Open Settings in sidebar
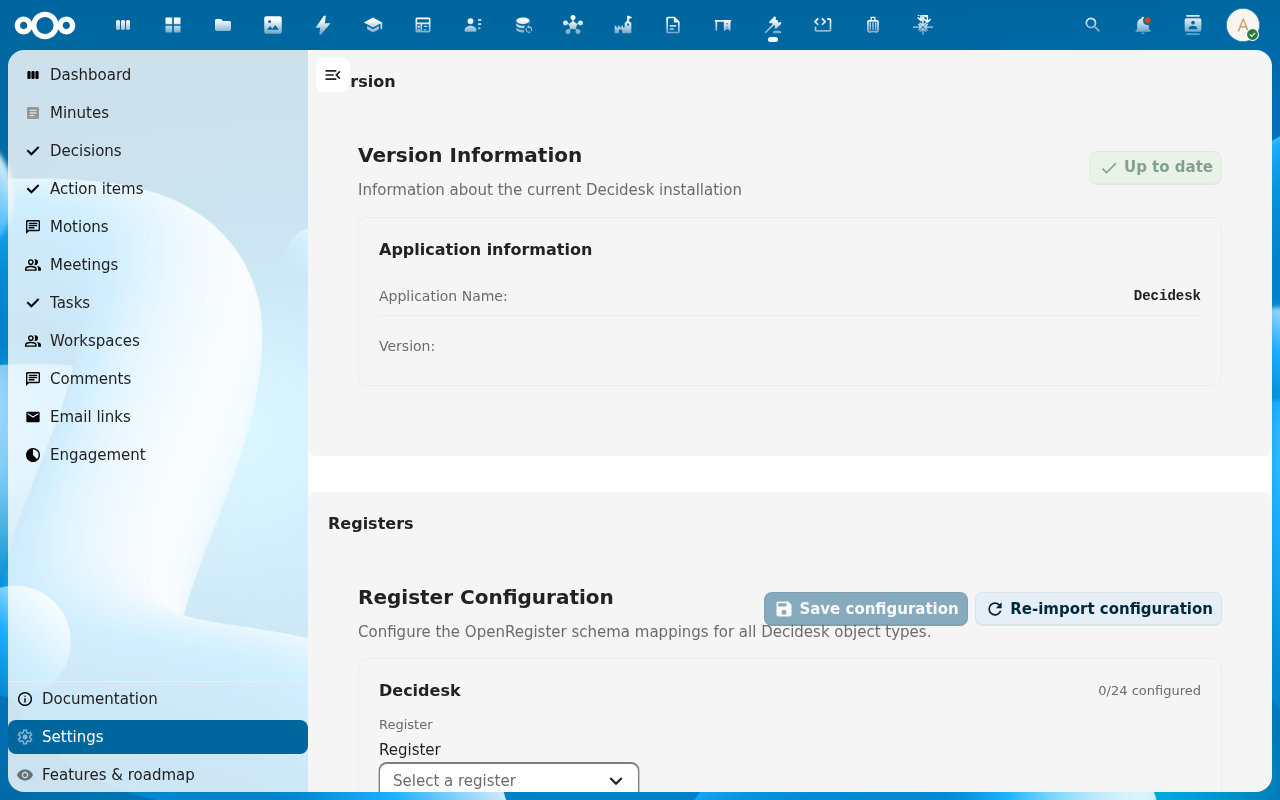 point(158,737)
